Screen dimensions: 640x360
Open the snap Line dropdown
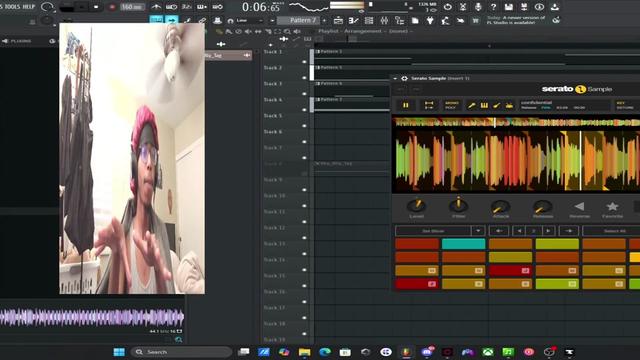(x=249, y=20)
